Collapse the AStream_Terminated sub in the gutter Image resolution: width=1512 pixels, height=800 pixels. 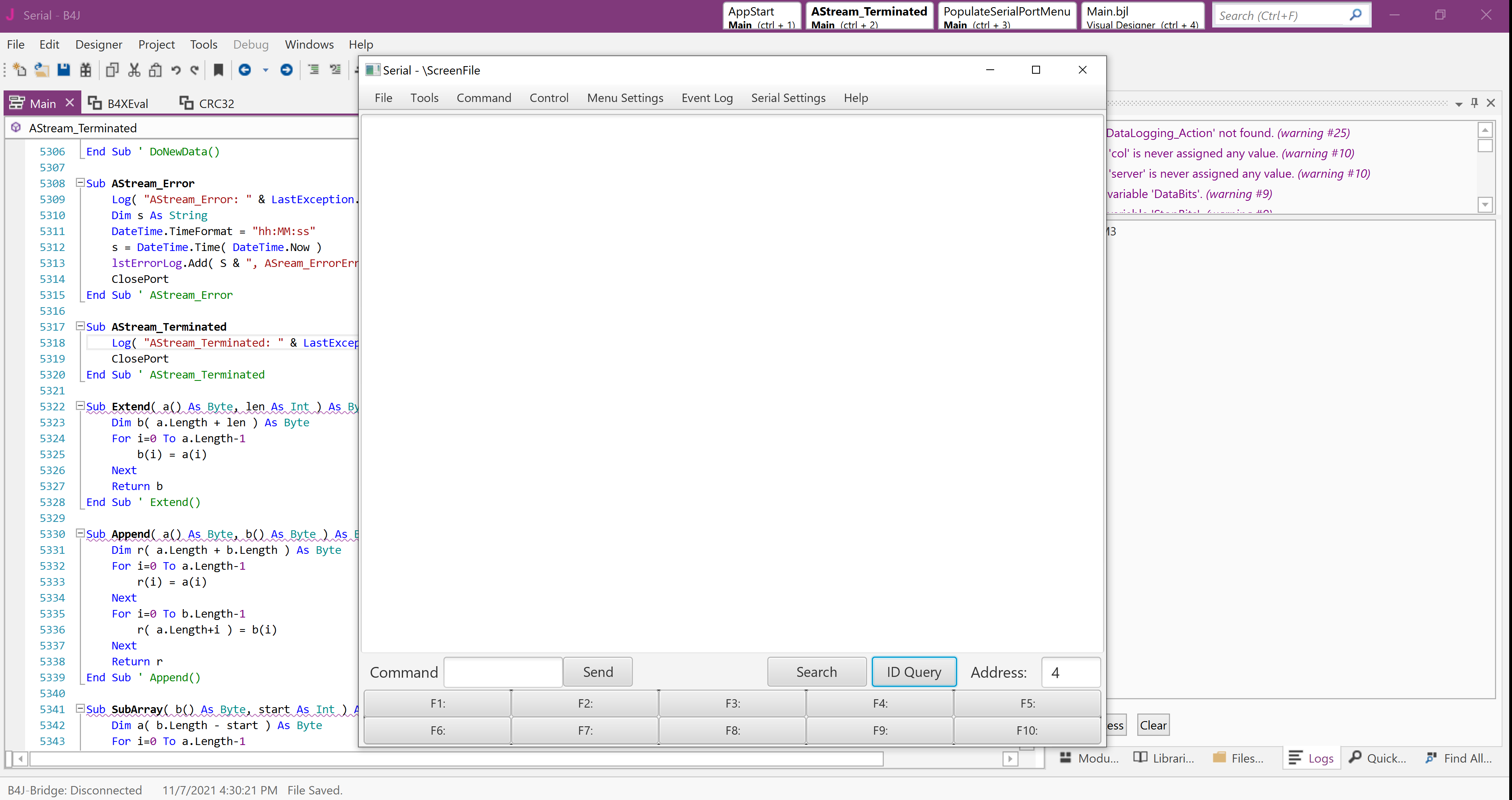click(x=80, y=326)
